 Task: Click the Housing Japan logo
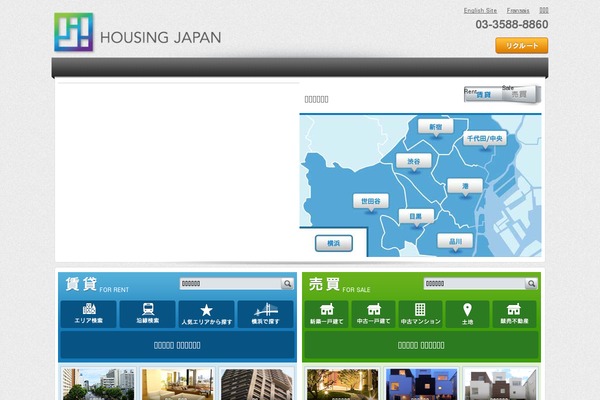click(138, 33)
